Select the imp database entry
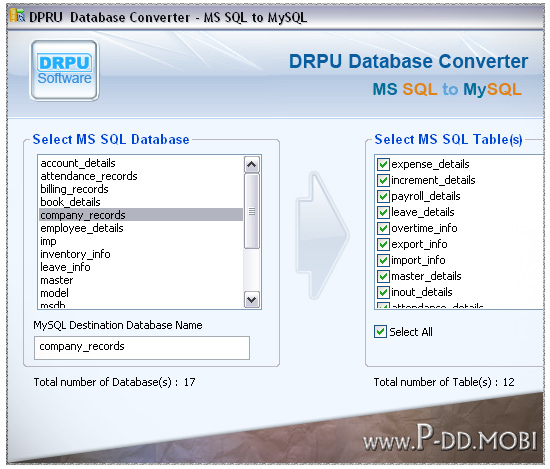550x469 pixels. pyautogui.click(x=141, y=241)
